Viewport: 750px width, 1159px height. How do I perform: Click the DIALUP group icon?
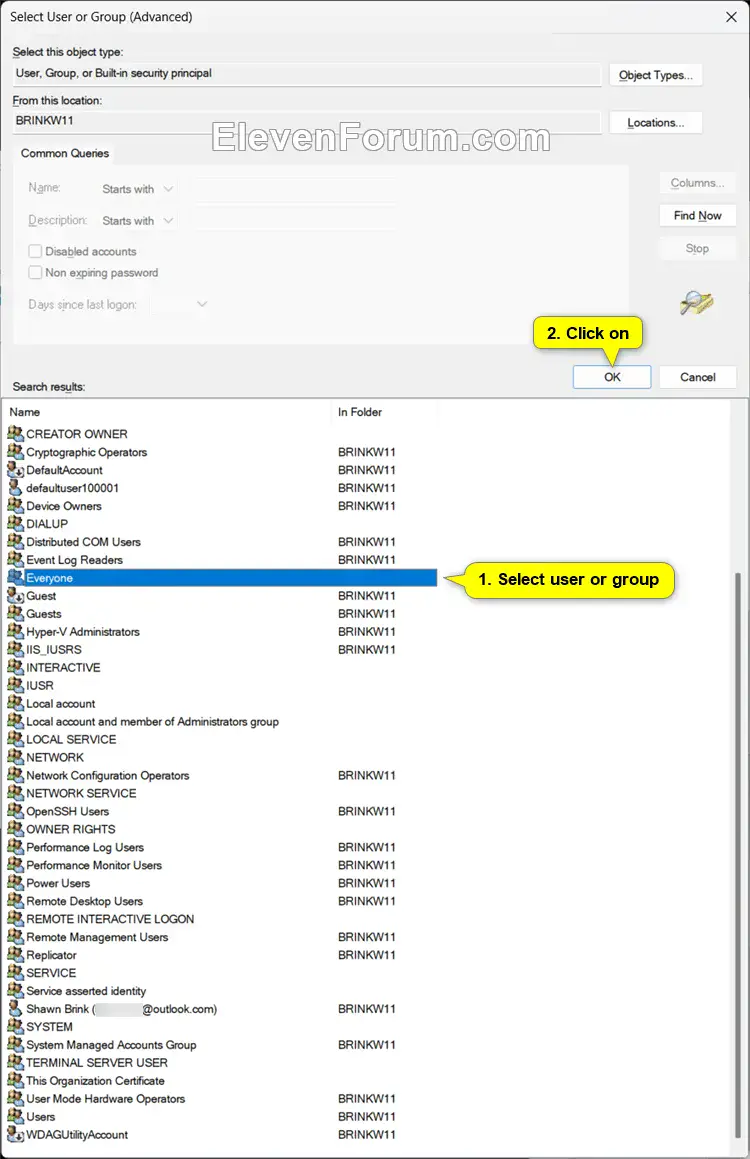click(16, 523)
